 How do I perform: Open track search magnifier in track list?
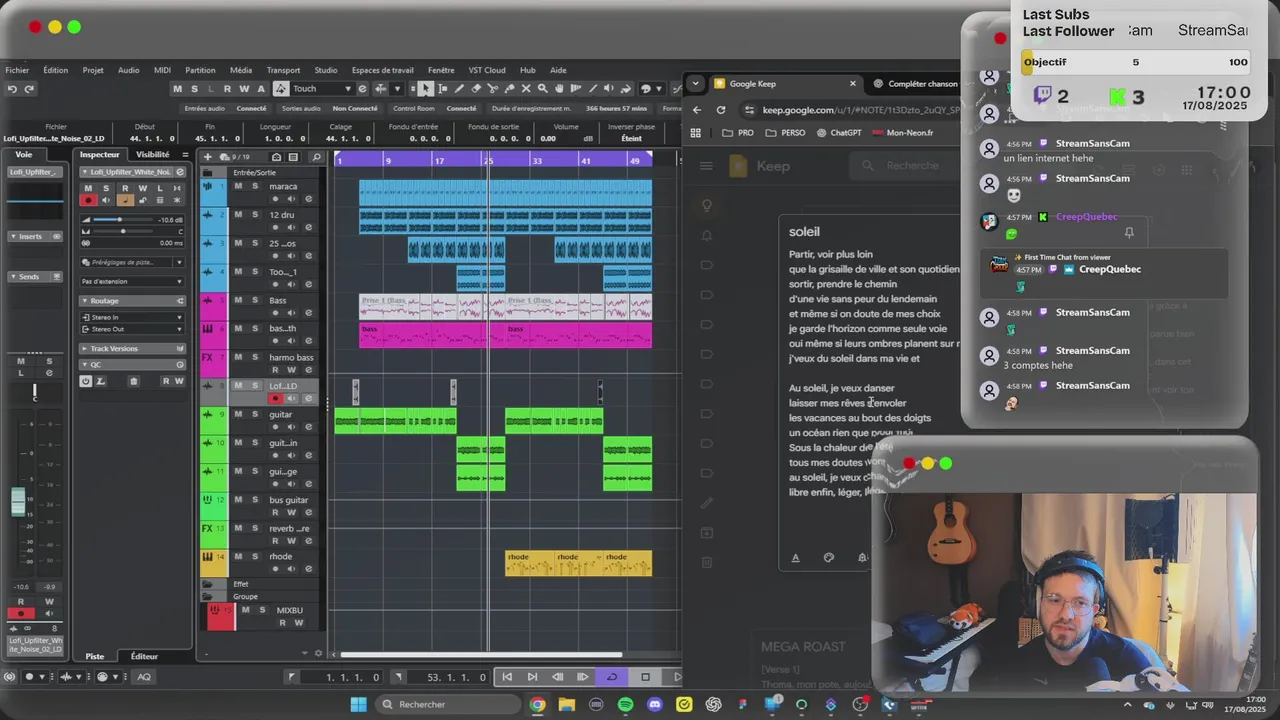click(x=316, y=157)
